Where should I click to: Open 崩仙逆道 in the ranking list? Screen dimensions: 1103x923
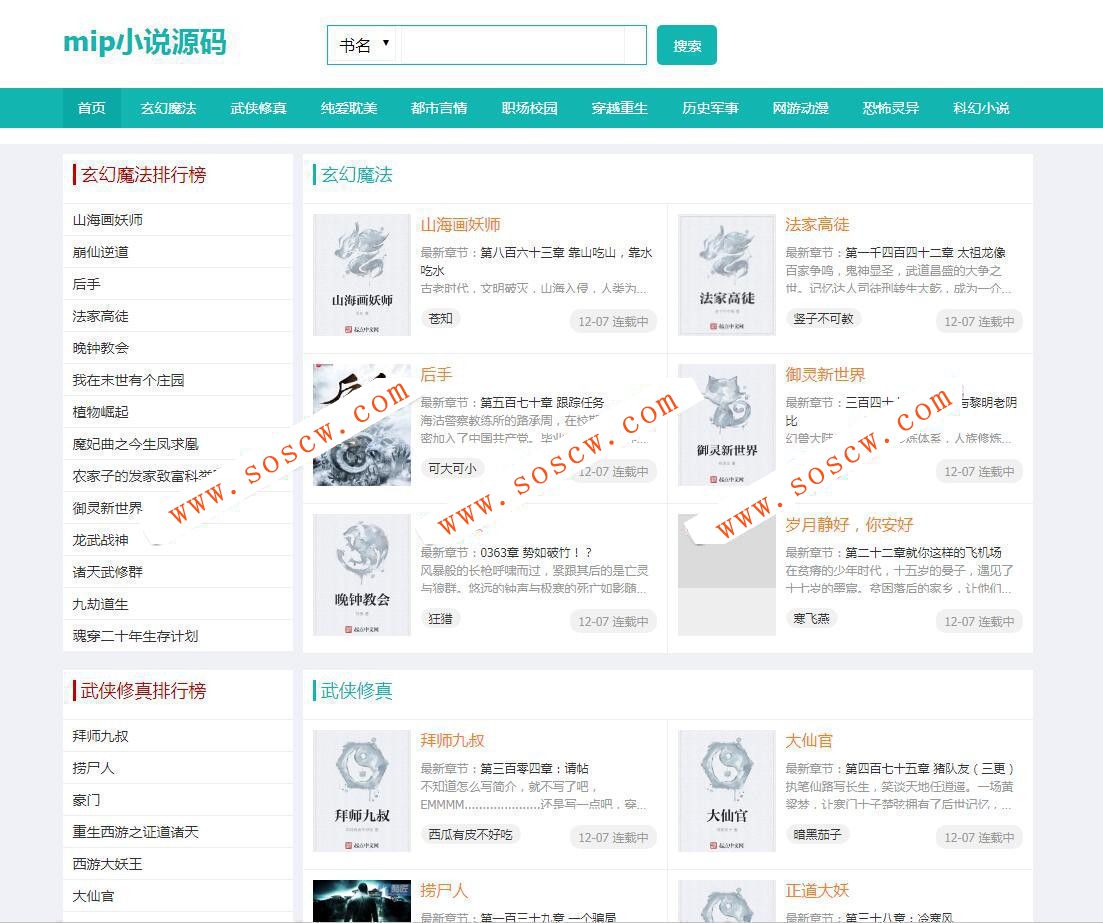tap(101, 252)
